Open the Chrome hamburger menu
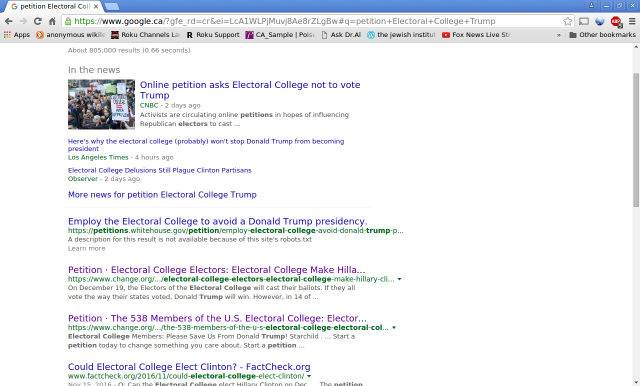Viewport: 640px width, 386px height. tap(632, 21)
